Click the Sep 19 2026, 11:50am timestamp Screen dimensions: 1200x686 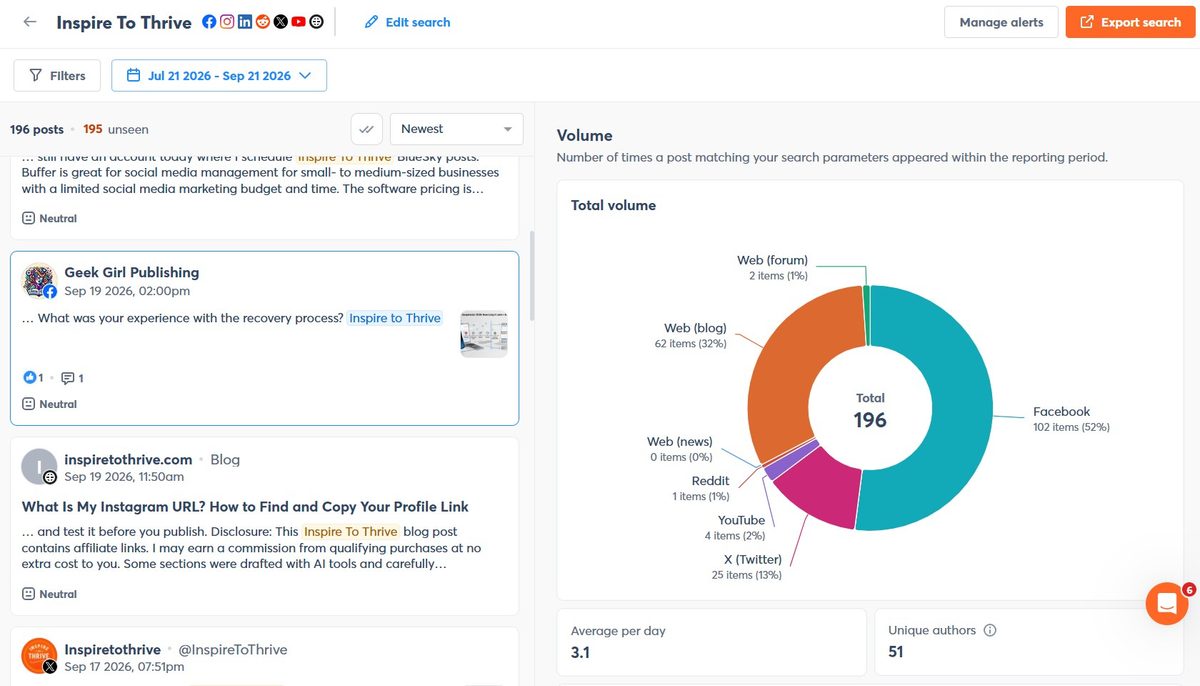(x=125, y=477)
